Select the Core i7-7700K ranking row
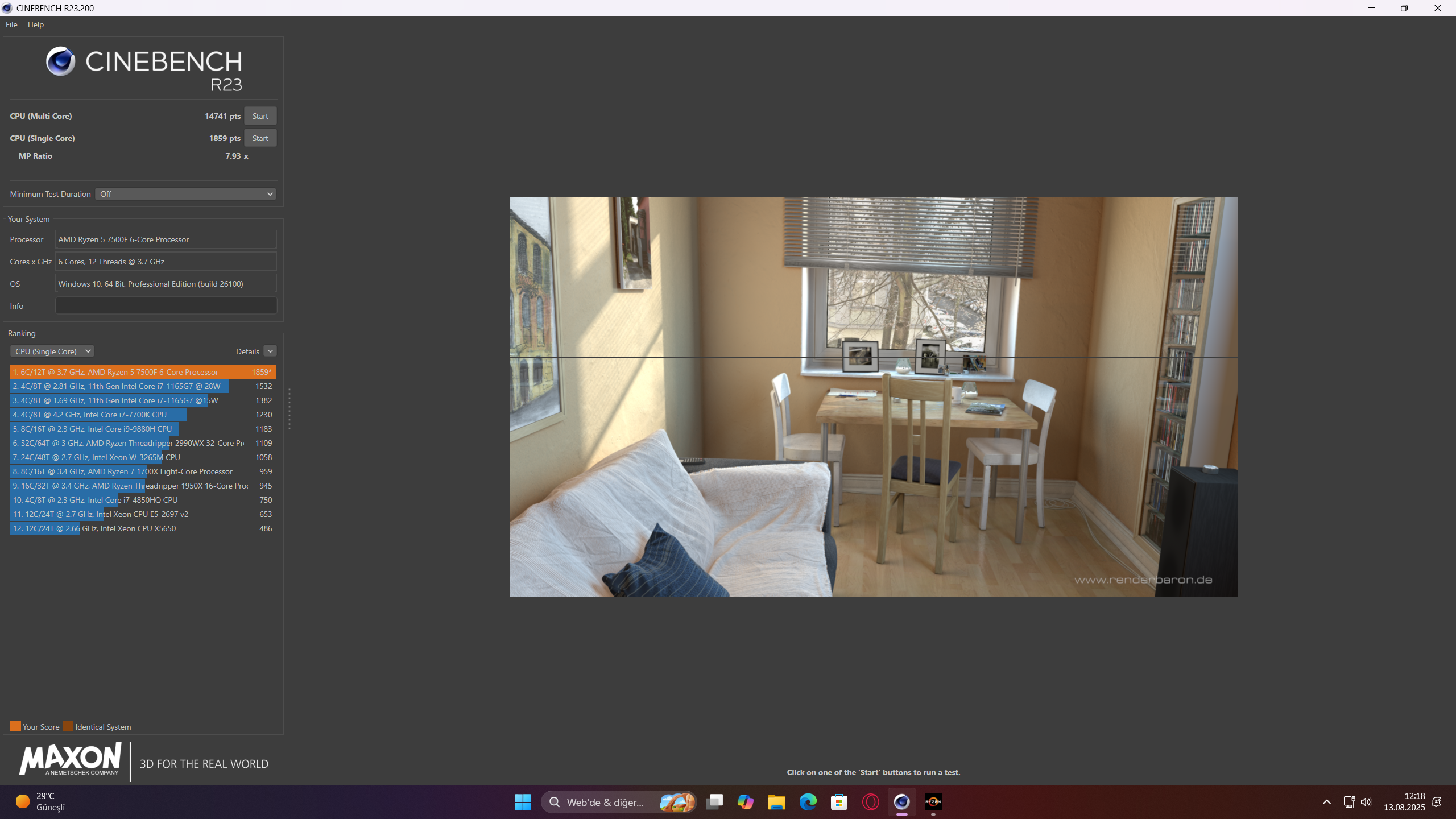This screenshot has height=819, width=1456. tap(143, 415)
